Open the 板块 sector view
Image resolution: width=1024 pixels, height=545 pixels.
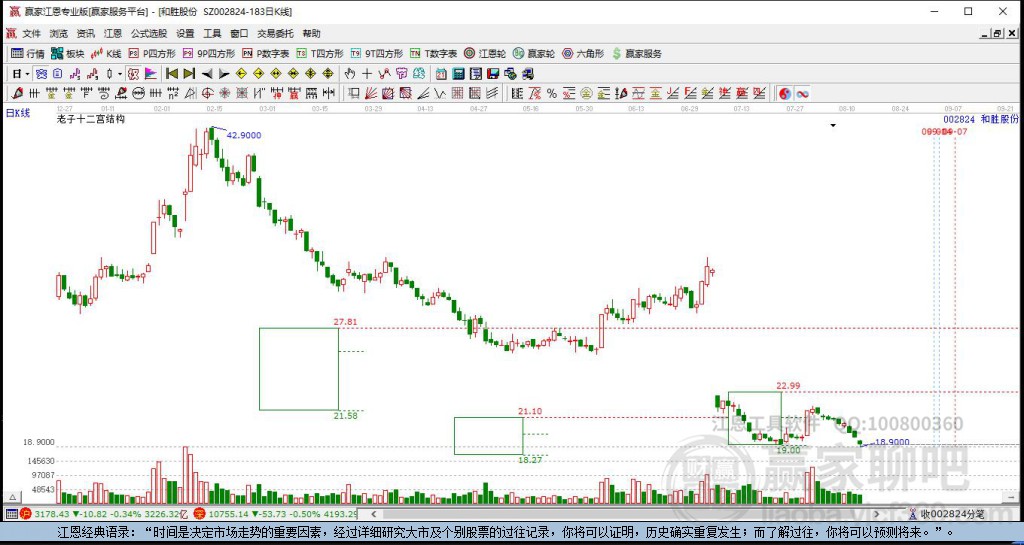tap(67, 54)
